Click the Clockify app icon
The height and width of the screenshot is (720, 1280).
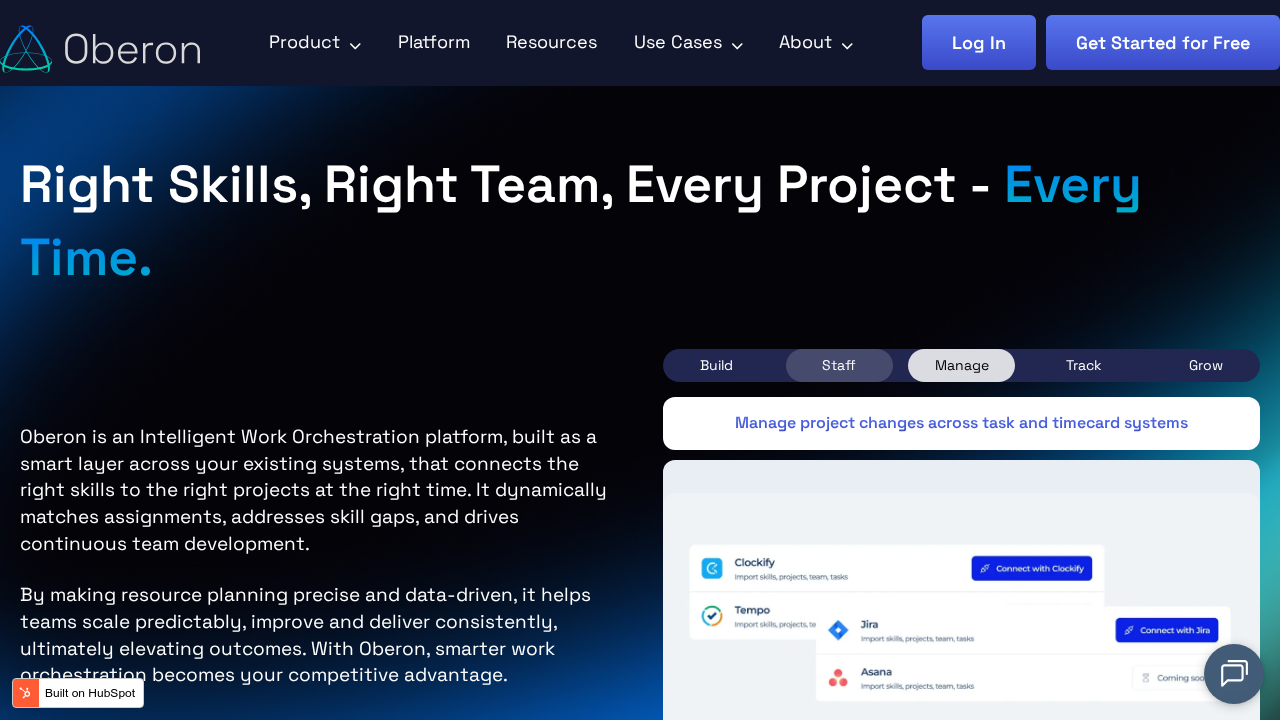click(712, 568)
